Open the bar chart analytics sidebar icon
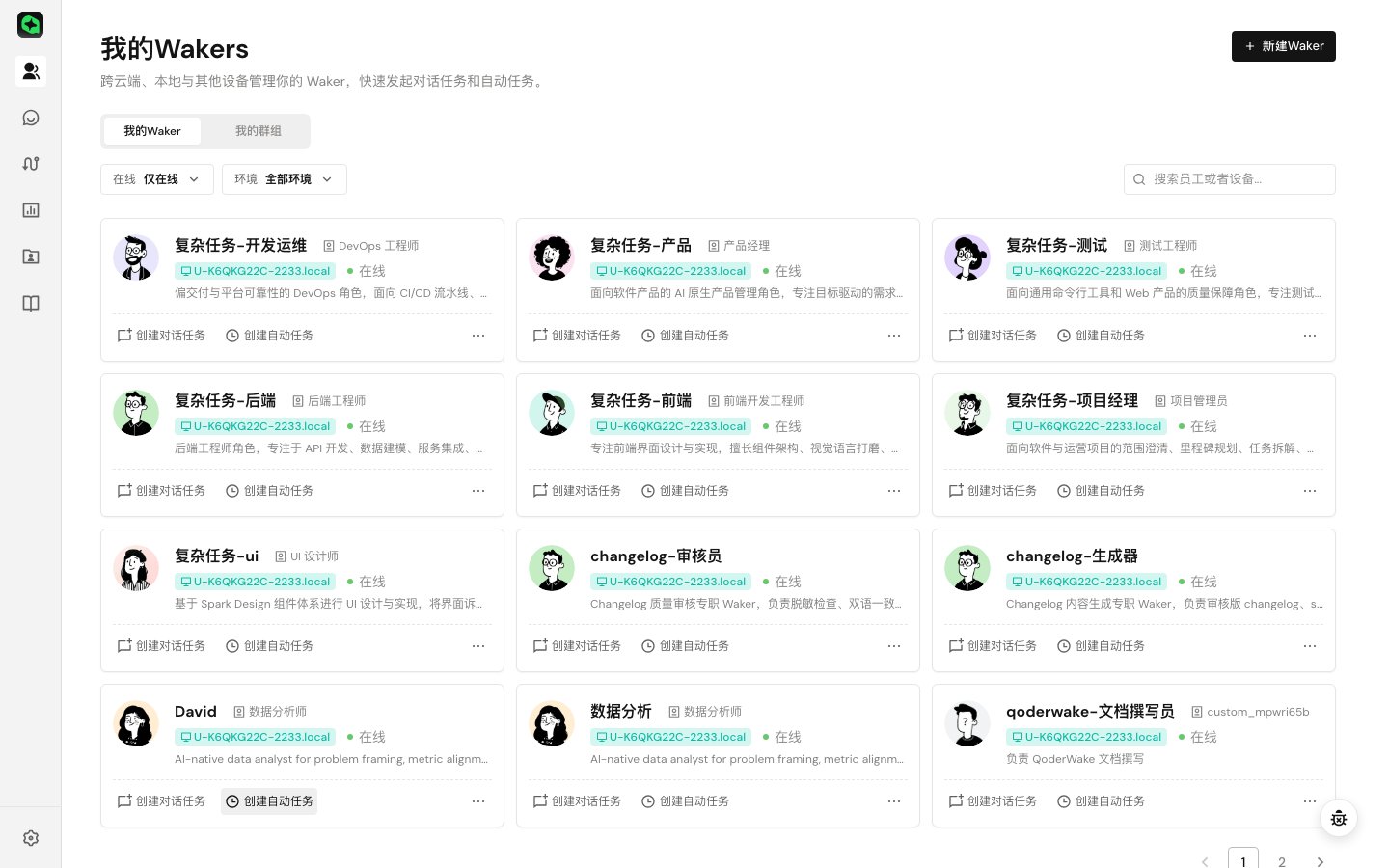 [31, 210]
